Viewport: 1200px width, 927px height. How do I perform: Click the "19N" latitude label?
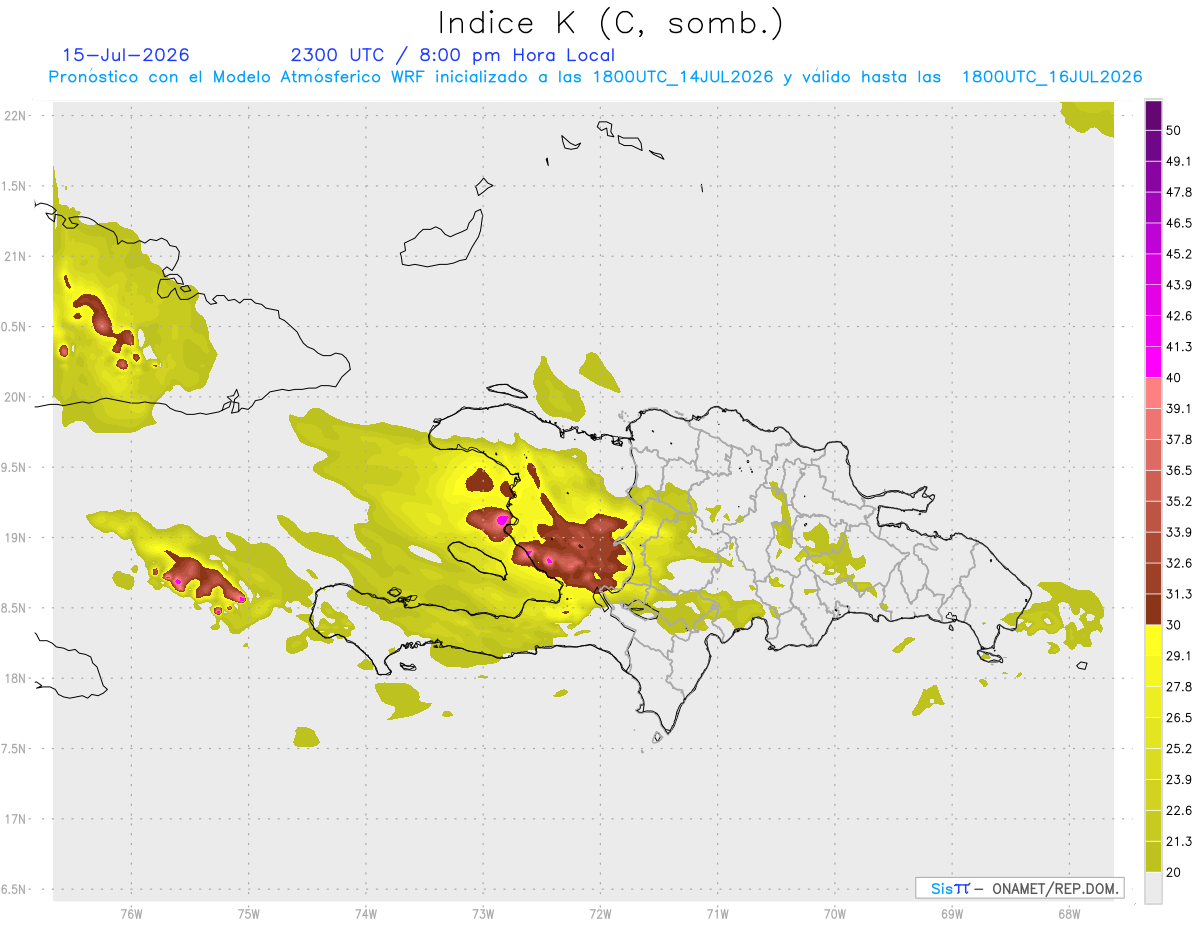(x=15, y=537)
